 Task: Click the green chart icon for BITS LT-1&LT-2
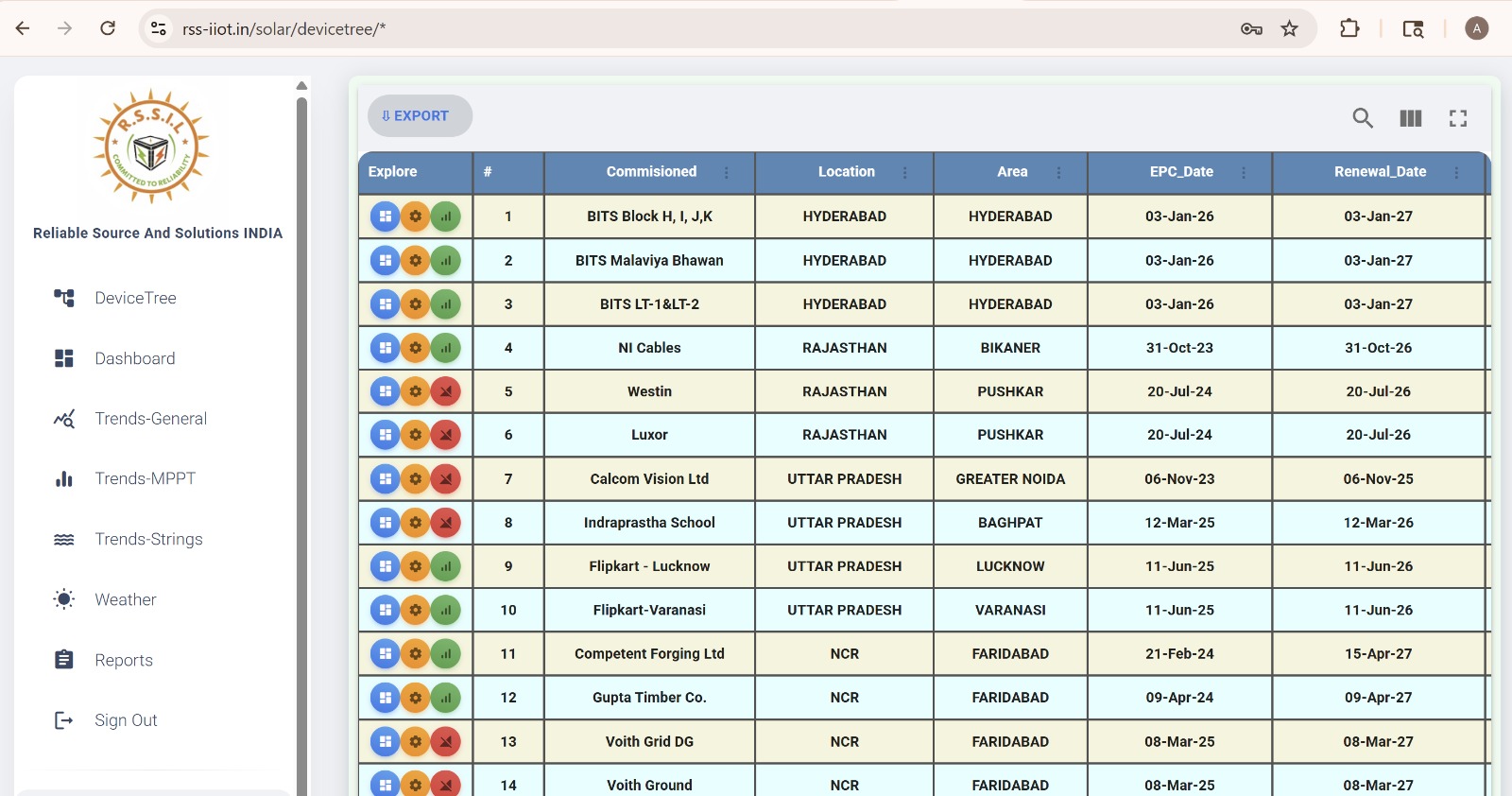click(x=445, y=304)
